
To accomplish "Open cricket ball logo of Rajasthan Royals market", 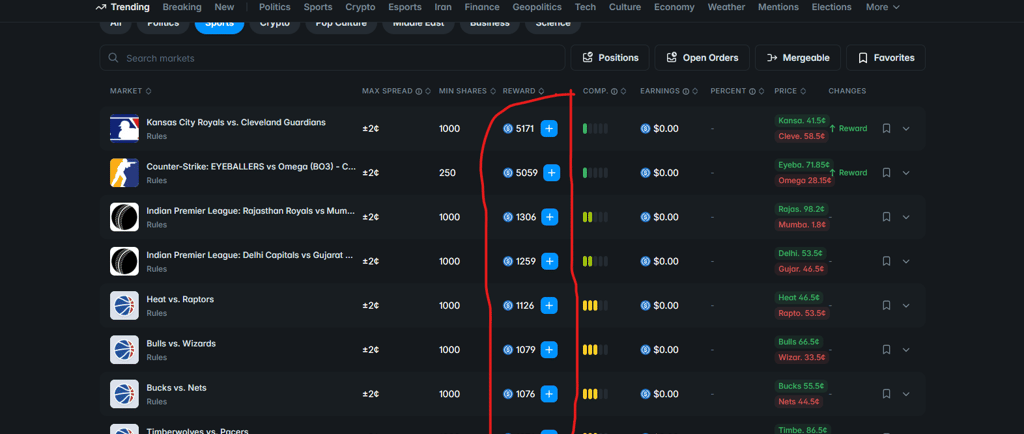I will [124, 217].
